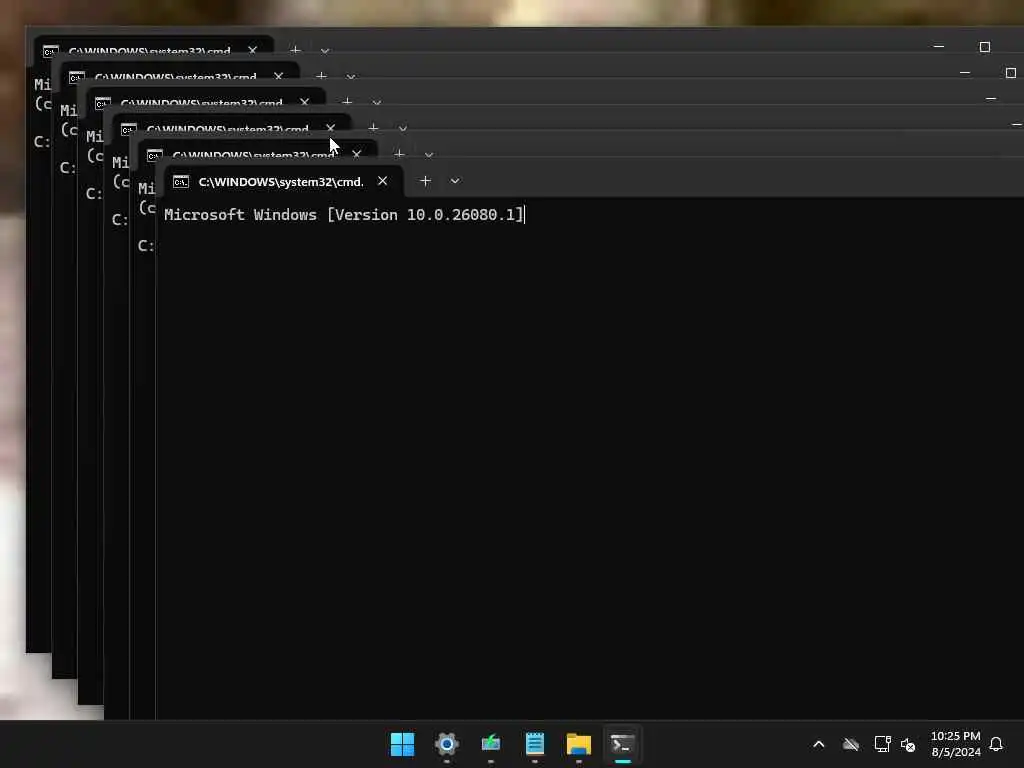Viewport: 1024px width, 768px height.
Task: Minimize the rearmost Terminal window
Action: pos(939,47)
